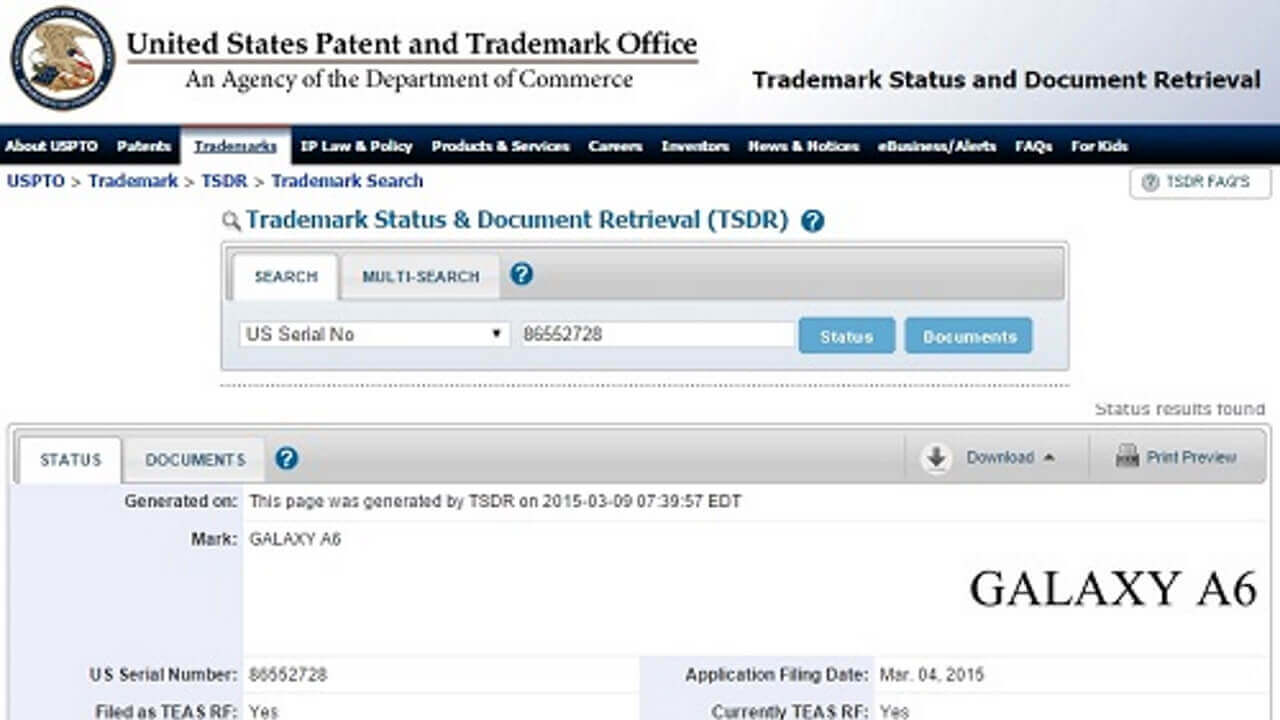
Task: Open the Patents menu item
Action: [144, 146]
